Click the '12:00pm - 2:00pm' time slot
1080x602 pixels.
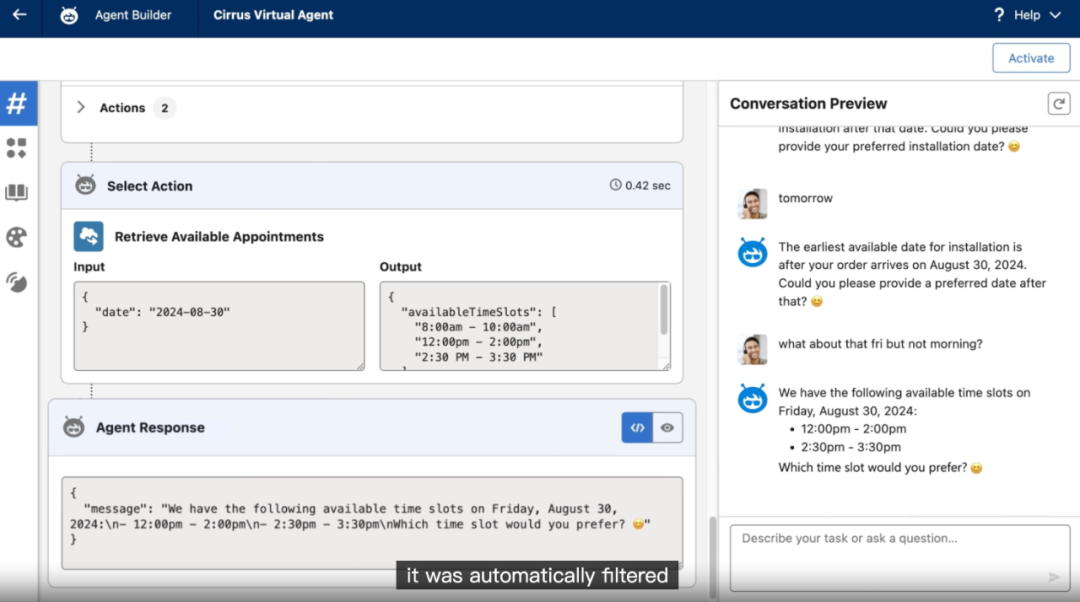853,428
